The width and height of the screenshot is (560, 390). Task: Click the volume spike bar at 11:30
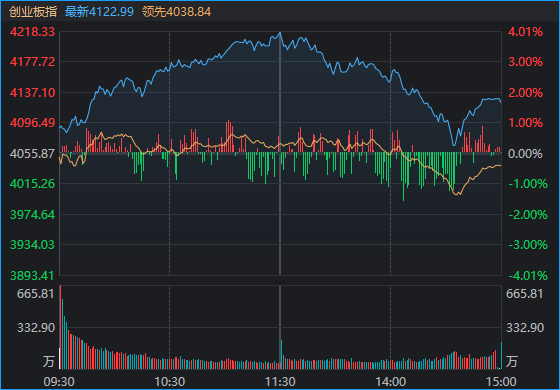pos(281,354)
